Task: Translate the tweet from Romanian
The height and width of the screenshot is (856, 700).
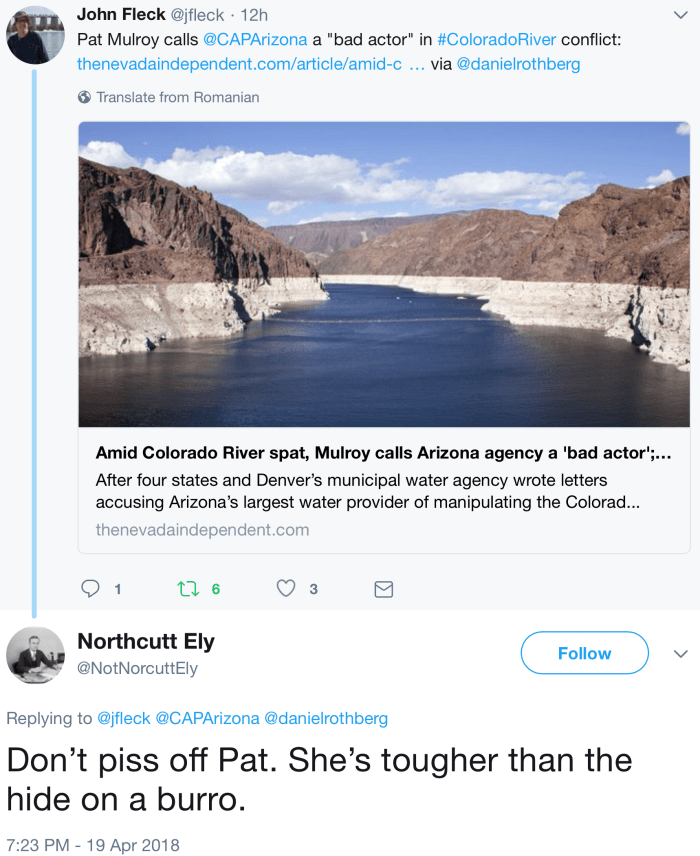Action: click(x=177, y=97)
